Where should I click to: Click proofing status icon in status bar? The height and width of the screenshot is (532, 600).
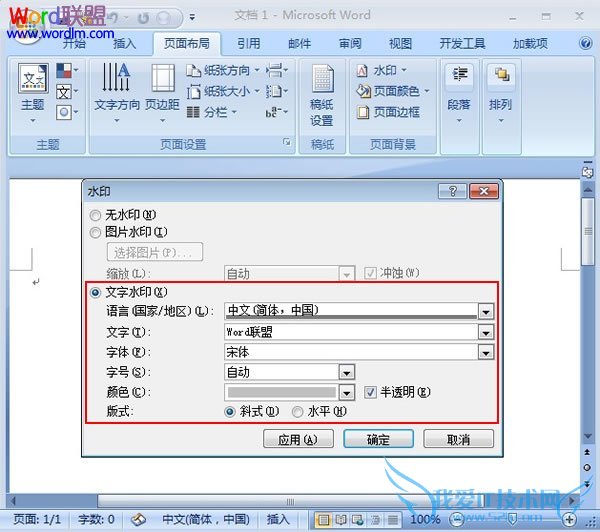click(138, 519)
